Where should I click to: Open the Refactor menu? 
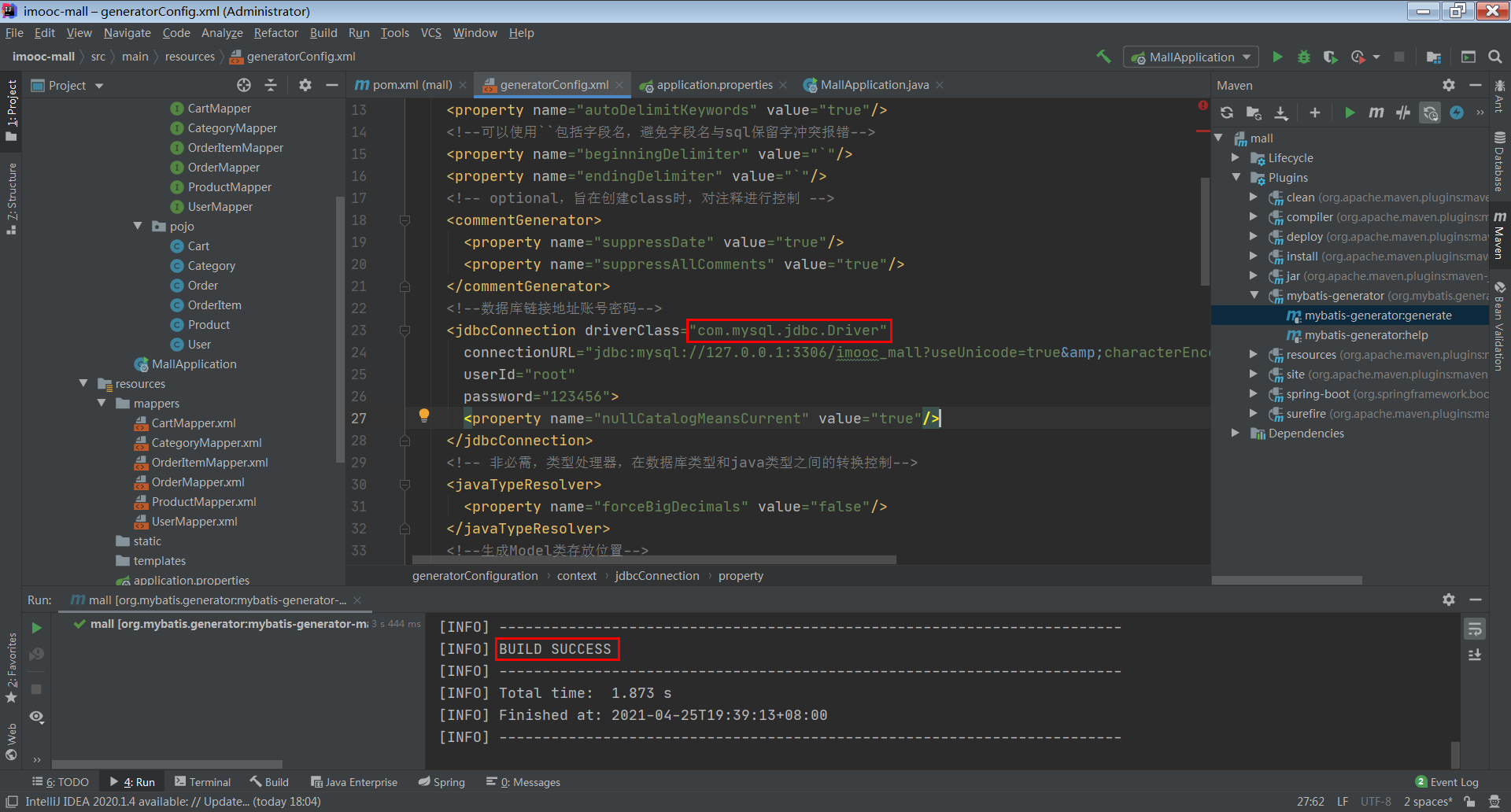click(x=275, y=32)
